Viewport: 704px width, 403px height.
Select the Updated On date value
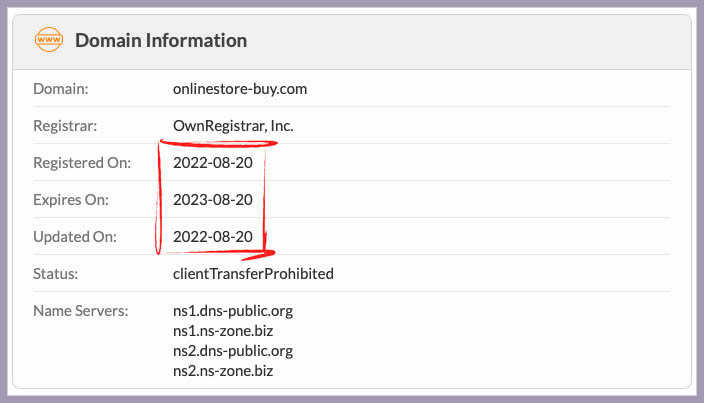(212, 237)
